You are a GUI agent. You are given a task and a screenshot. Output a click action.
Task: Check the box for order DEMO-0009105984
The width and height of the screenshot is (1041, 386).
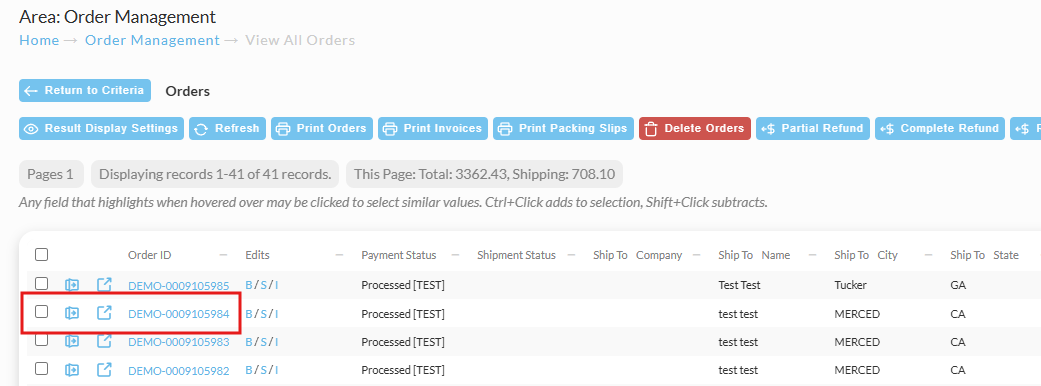click(x=42, y=311)
